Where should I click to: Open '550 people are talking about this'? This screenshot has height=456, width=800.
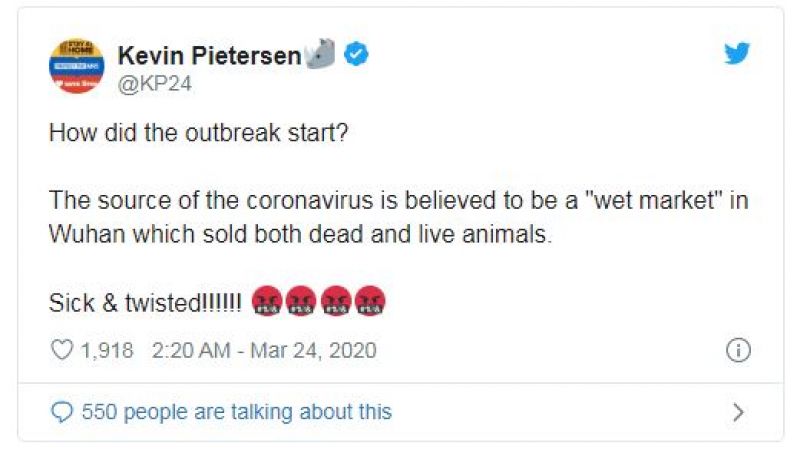tap(236, 411)
